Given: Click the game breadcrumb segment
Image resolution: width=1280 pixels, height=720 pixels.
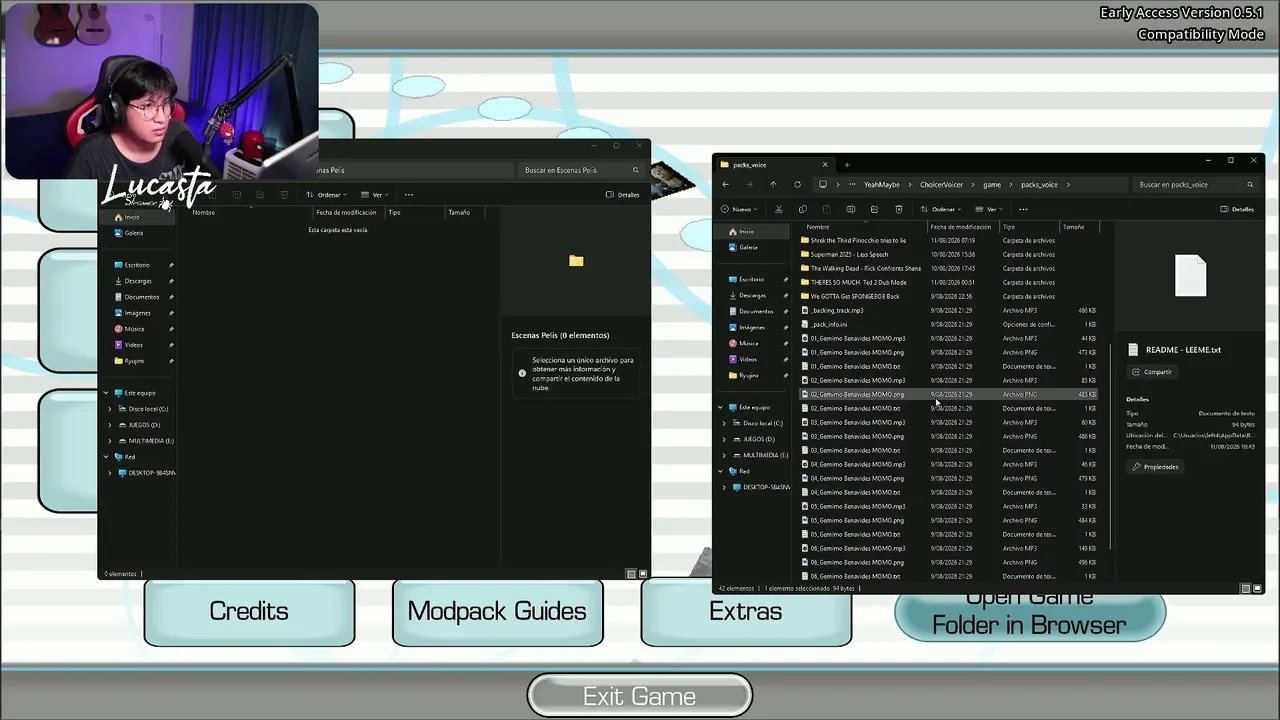Looking at the screenshot, I should click(991, 184).
